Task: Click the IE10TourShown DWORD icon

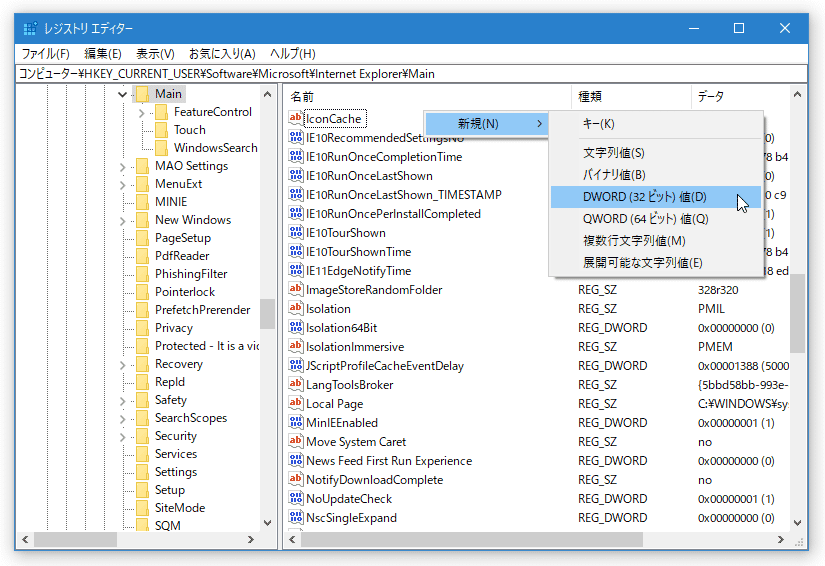Action: coord(296,233)
